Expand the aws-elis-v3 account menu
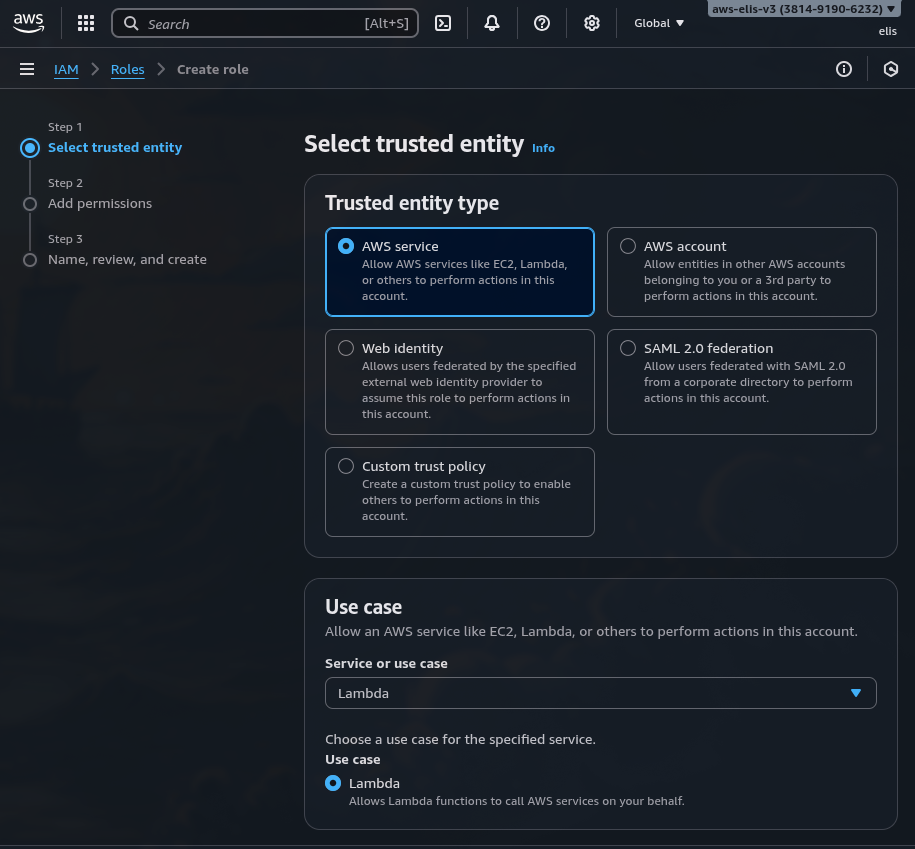This screenshot has height=849, width=915. click(x=804, y=9)
